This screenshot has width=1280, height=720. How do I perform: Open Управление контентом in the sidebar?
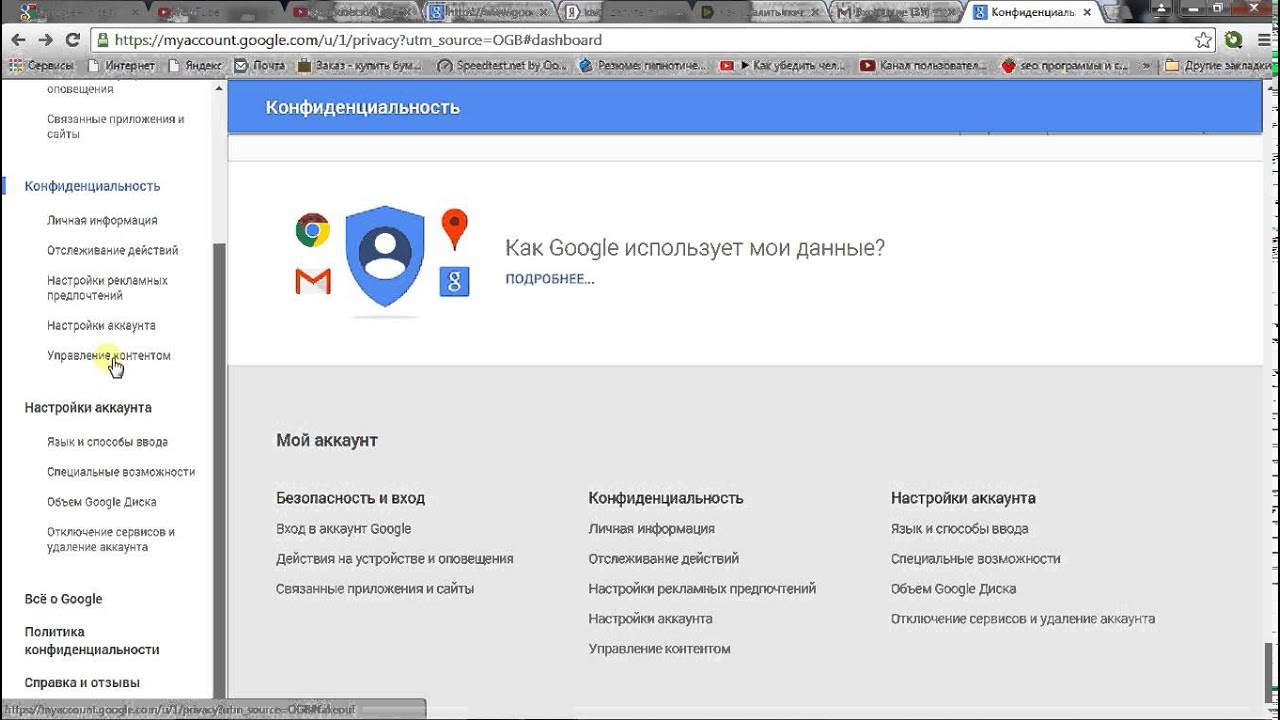click(x=109, y=355)
